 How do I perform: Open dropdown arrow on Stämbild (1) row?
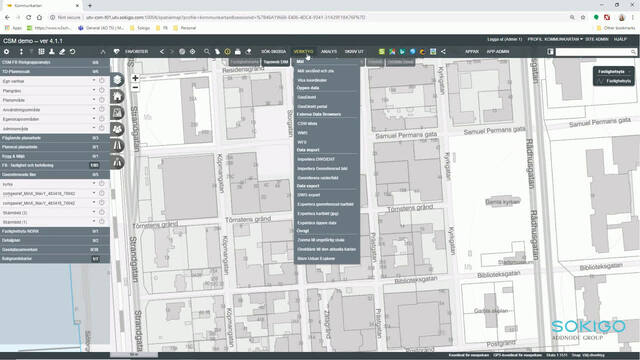[x=94, y=222]
